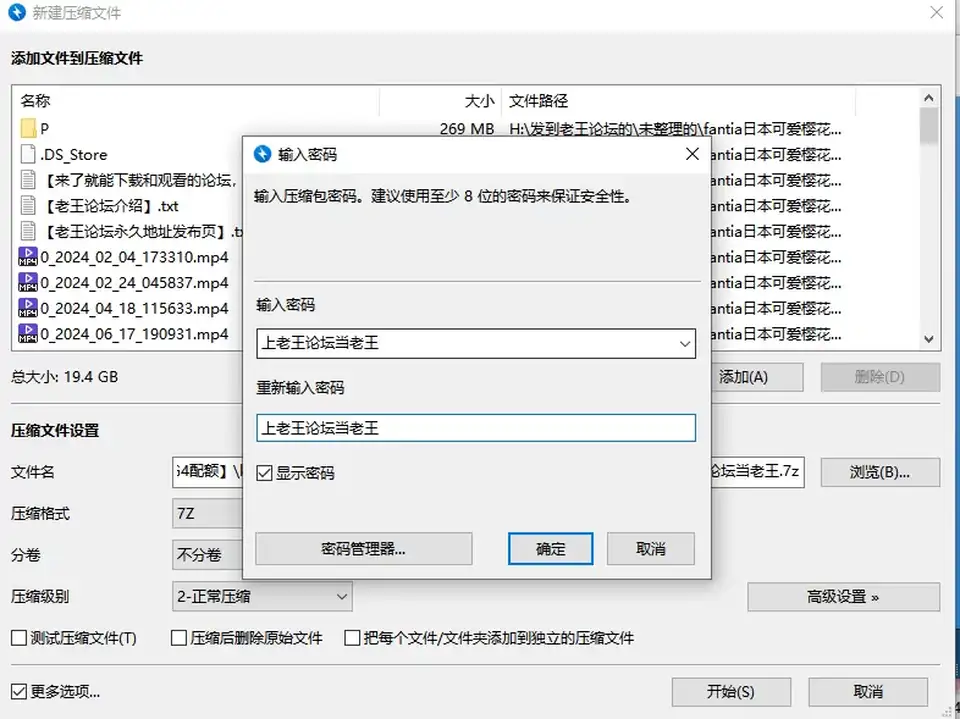Image resolution: width=960 pixels, height=719 pixels.
Task: Click the 重新输入密码 input field
Action: click(476, 427)
